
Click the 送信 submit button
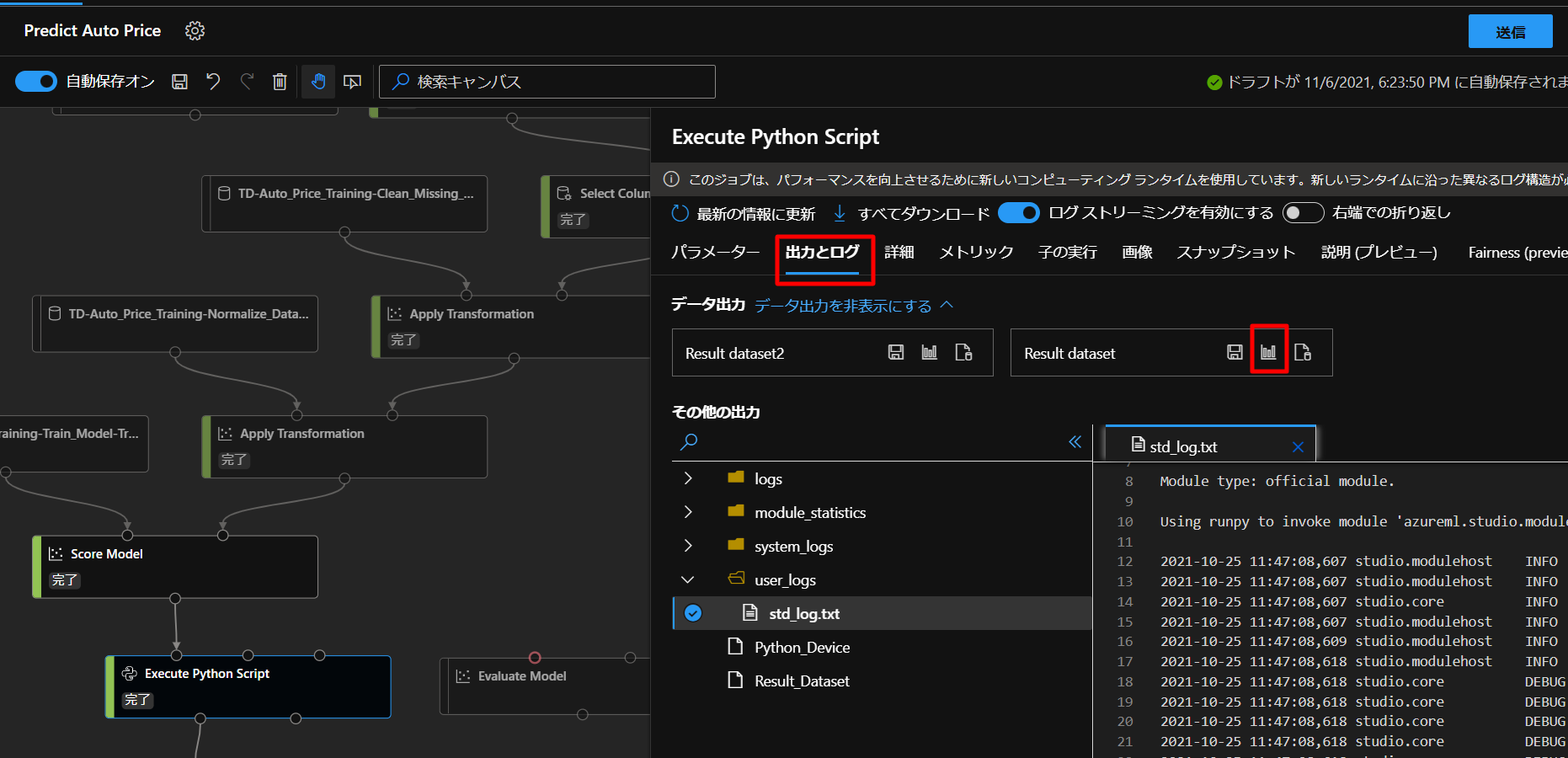tap(1510, 32)
